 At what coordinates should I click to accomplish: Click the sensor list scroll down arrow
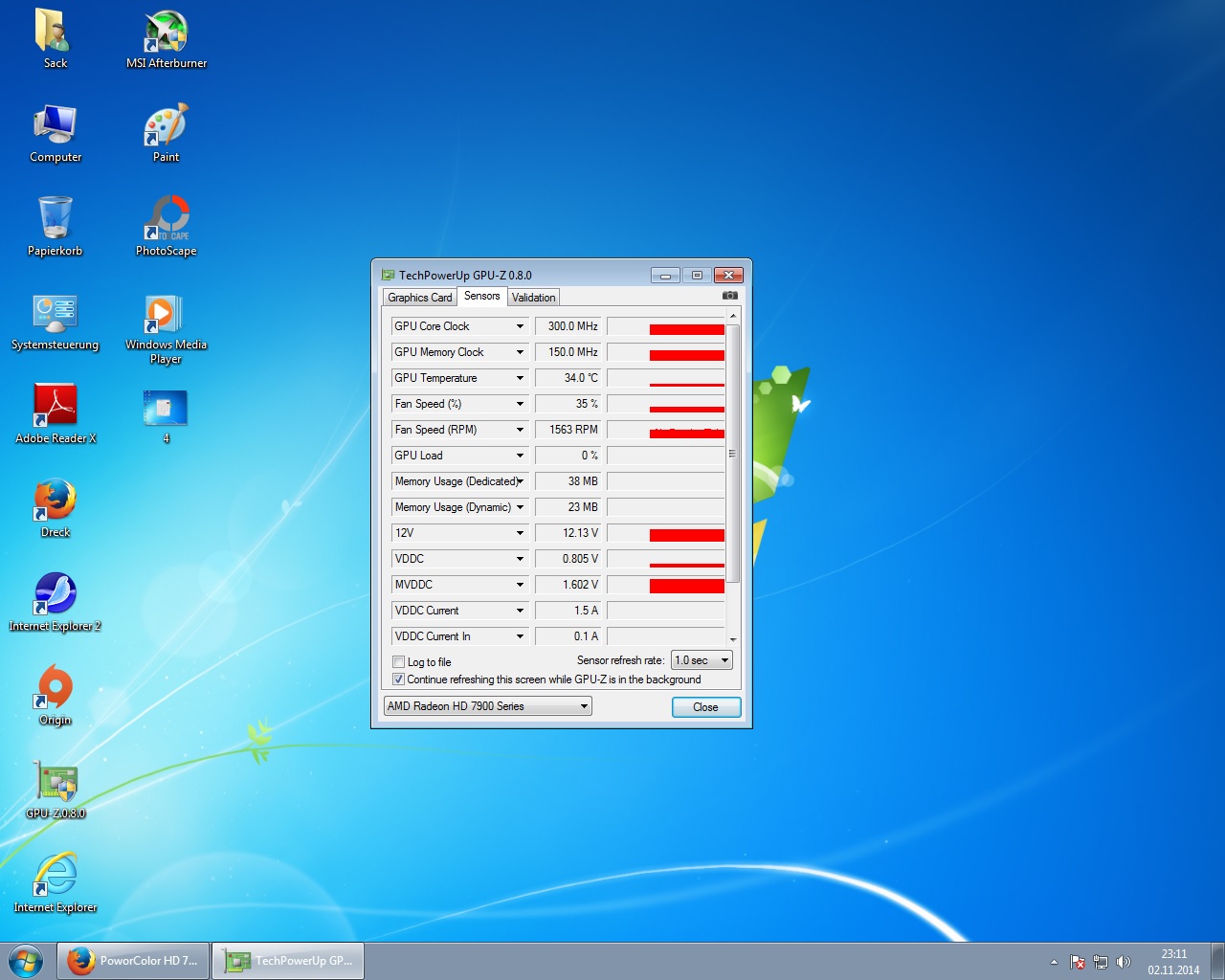pos(733,639)
